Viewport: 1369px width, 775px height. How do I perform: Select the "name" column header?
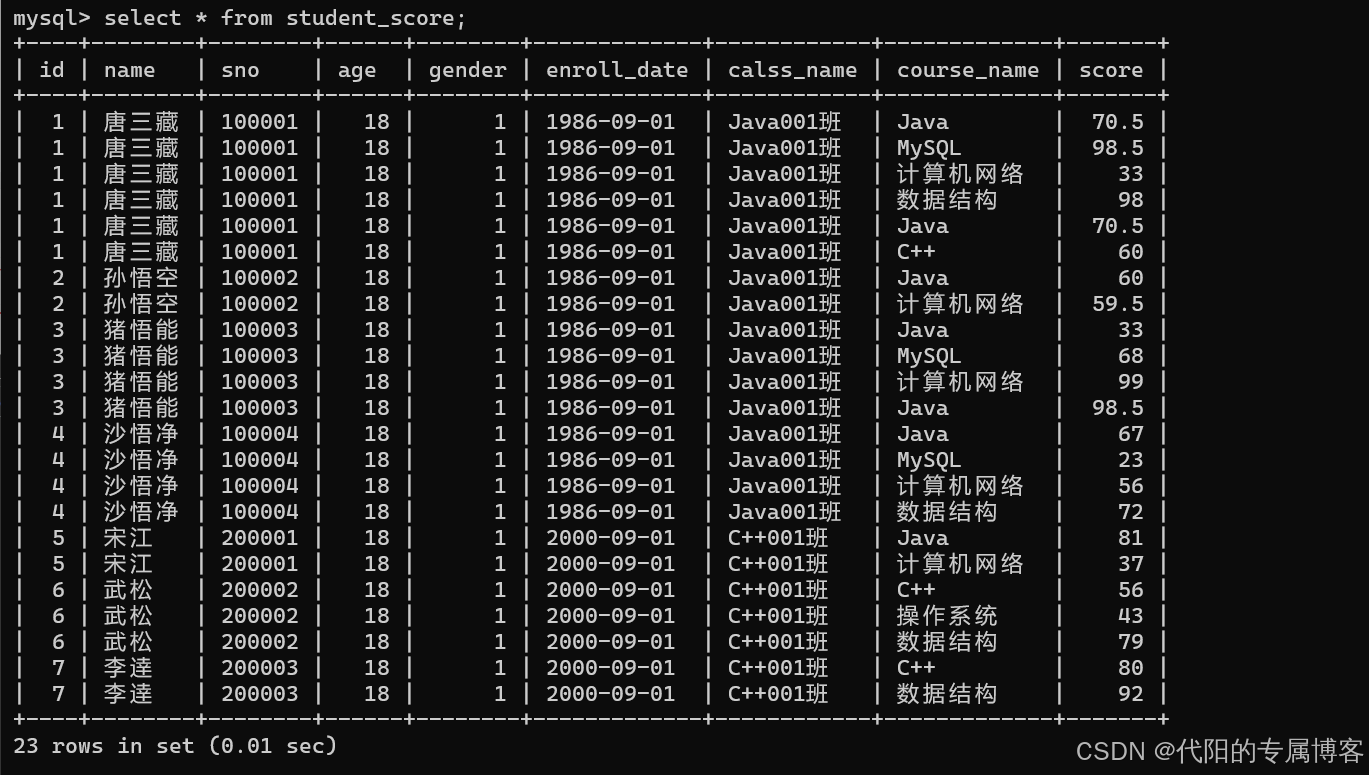(x=130, y=70)
